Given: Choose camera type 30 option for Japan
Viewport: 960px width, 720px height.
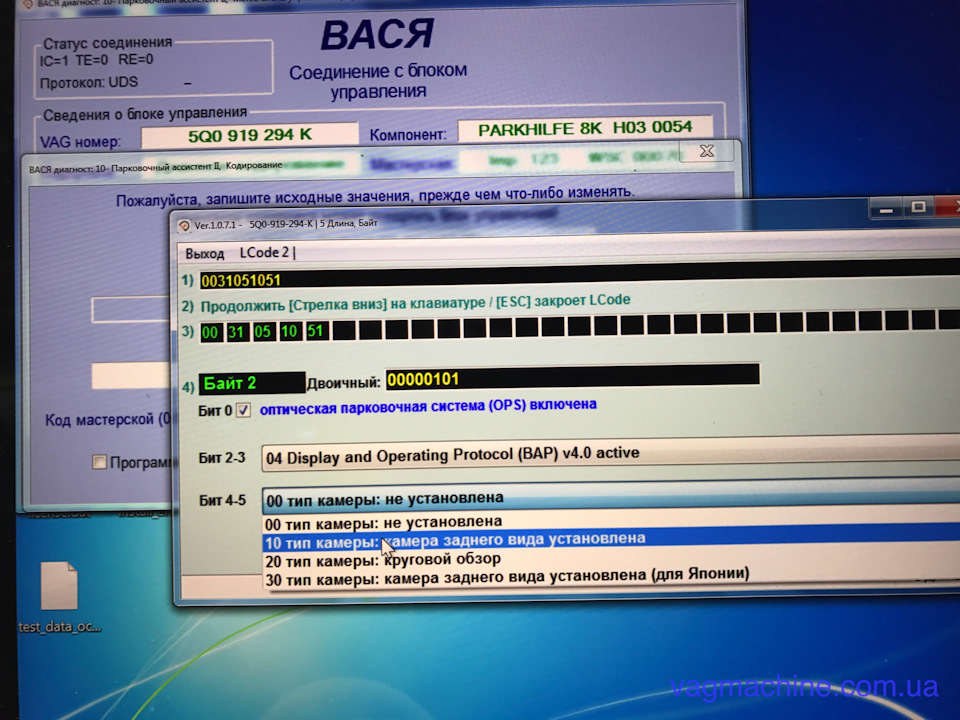Looking at the screenshot, I should pos(507,576).
